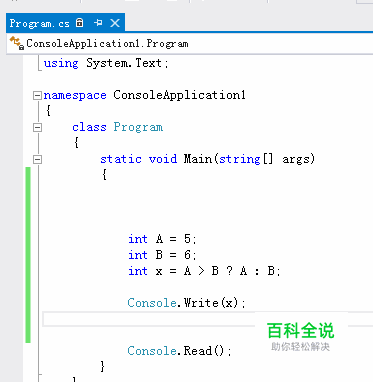
Task: Close the Program.cs tab
Action: click(115, 23)
